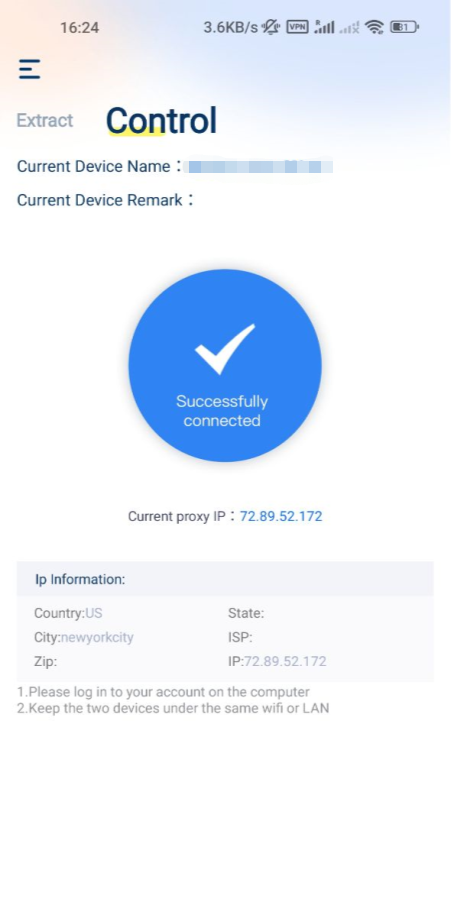452x913 pixels.
Task: Click the Current Device Remark field
Action: [105, 200]
